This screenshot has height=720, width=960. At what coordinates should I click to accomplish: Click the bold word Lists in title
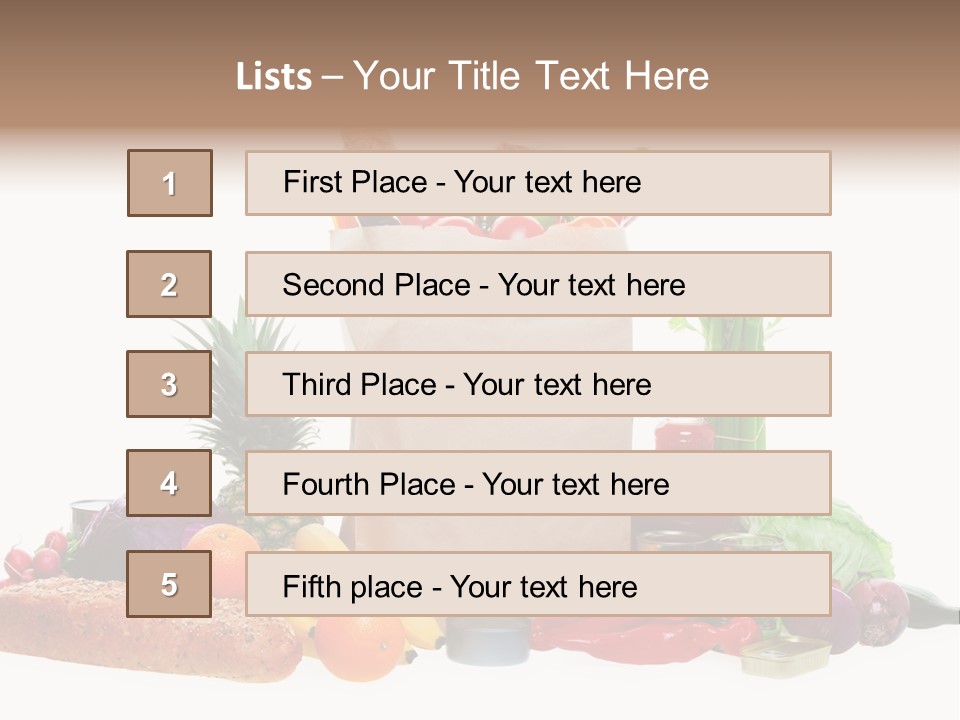coord(274,77)
